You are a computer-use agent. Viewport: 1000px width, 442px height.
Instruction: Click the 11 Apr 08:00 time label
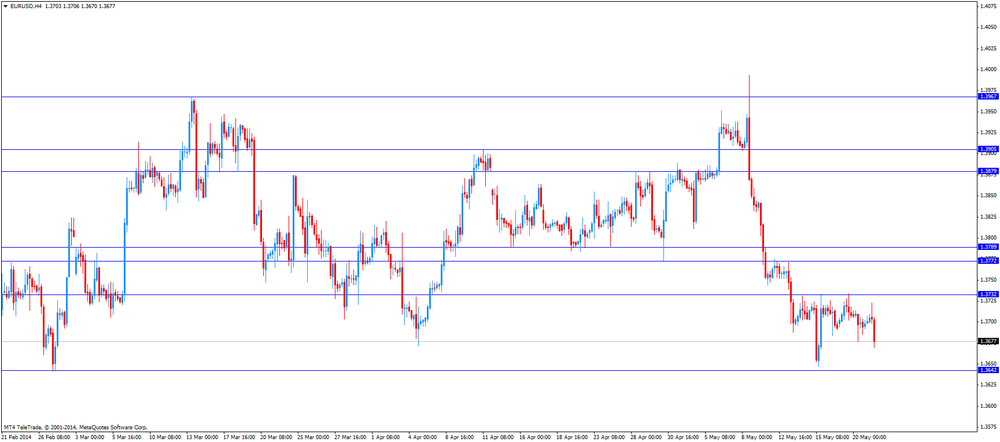[x=500, y=438]
